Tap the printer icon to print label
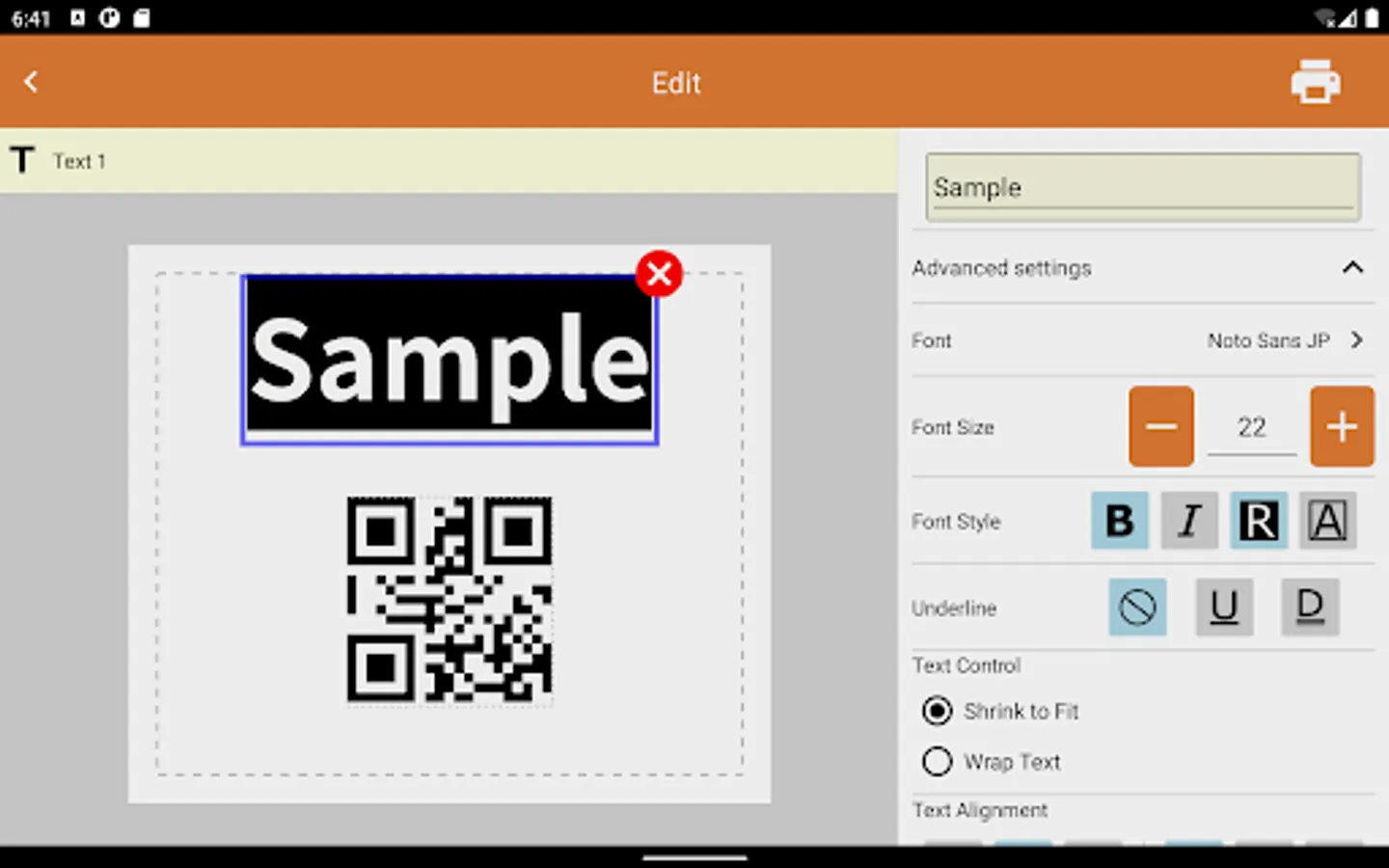 (1316, 82)
